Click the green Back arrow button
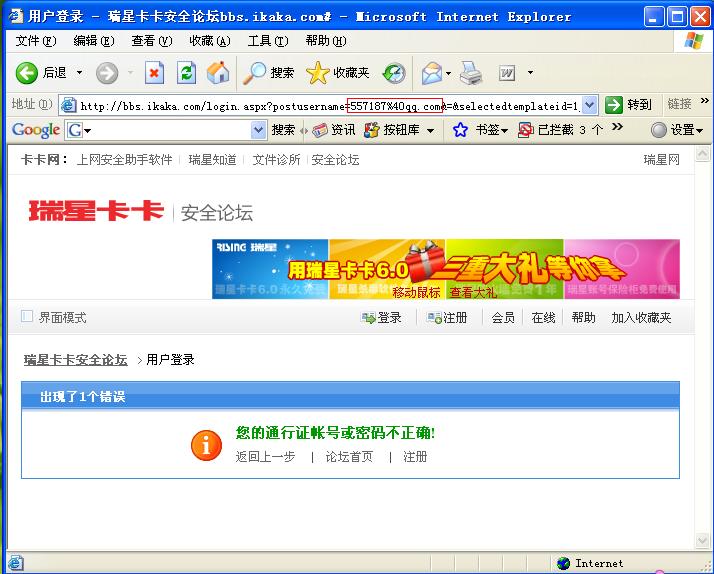The height and width of the screenshot is (574, 714). click(x=26, y=73)
